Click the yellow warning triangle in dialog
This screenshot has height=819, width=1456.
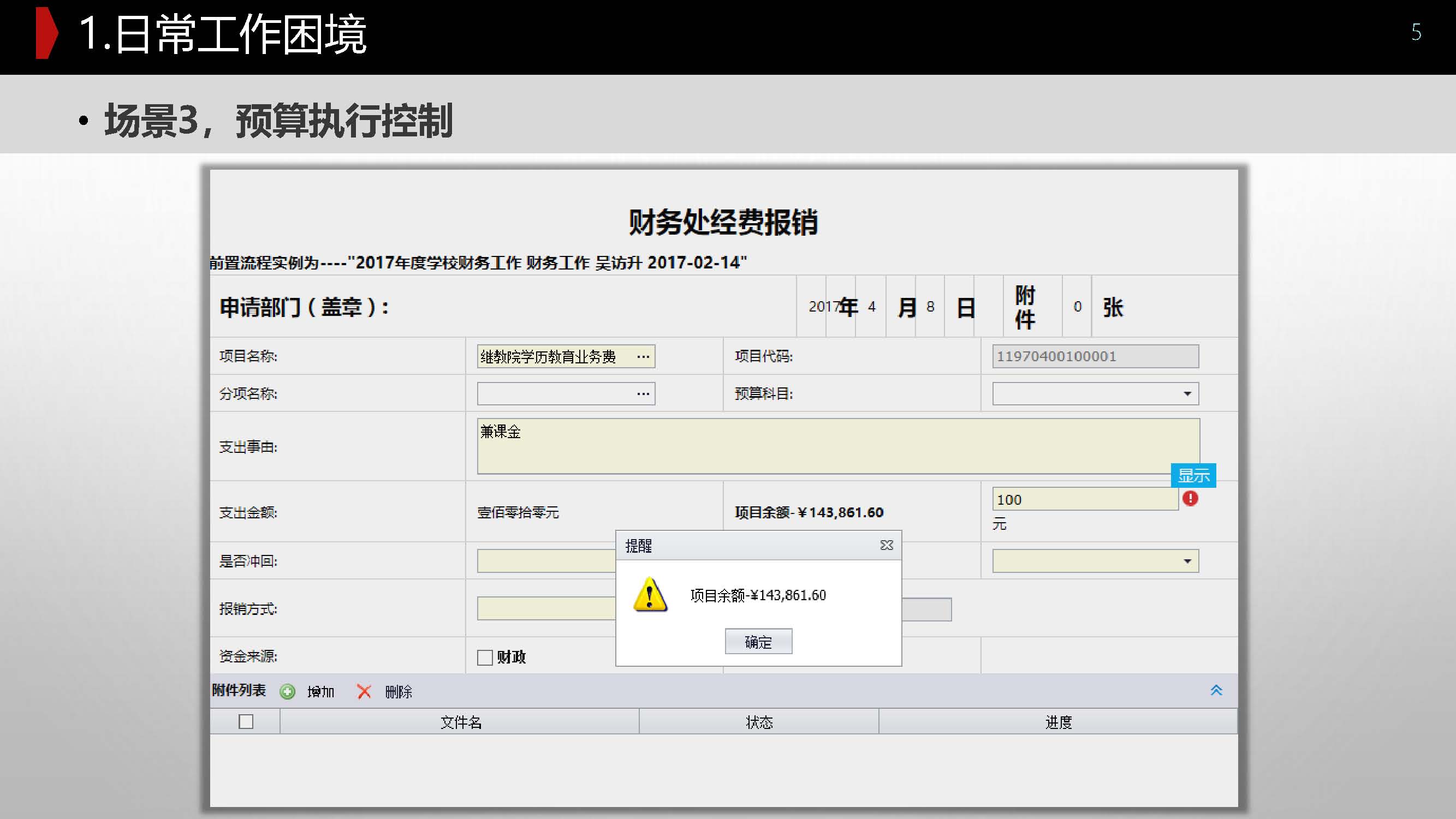click(650, 594)
